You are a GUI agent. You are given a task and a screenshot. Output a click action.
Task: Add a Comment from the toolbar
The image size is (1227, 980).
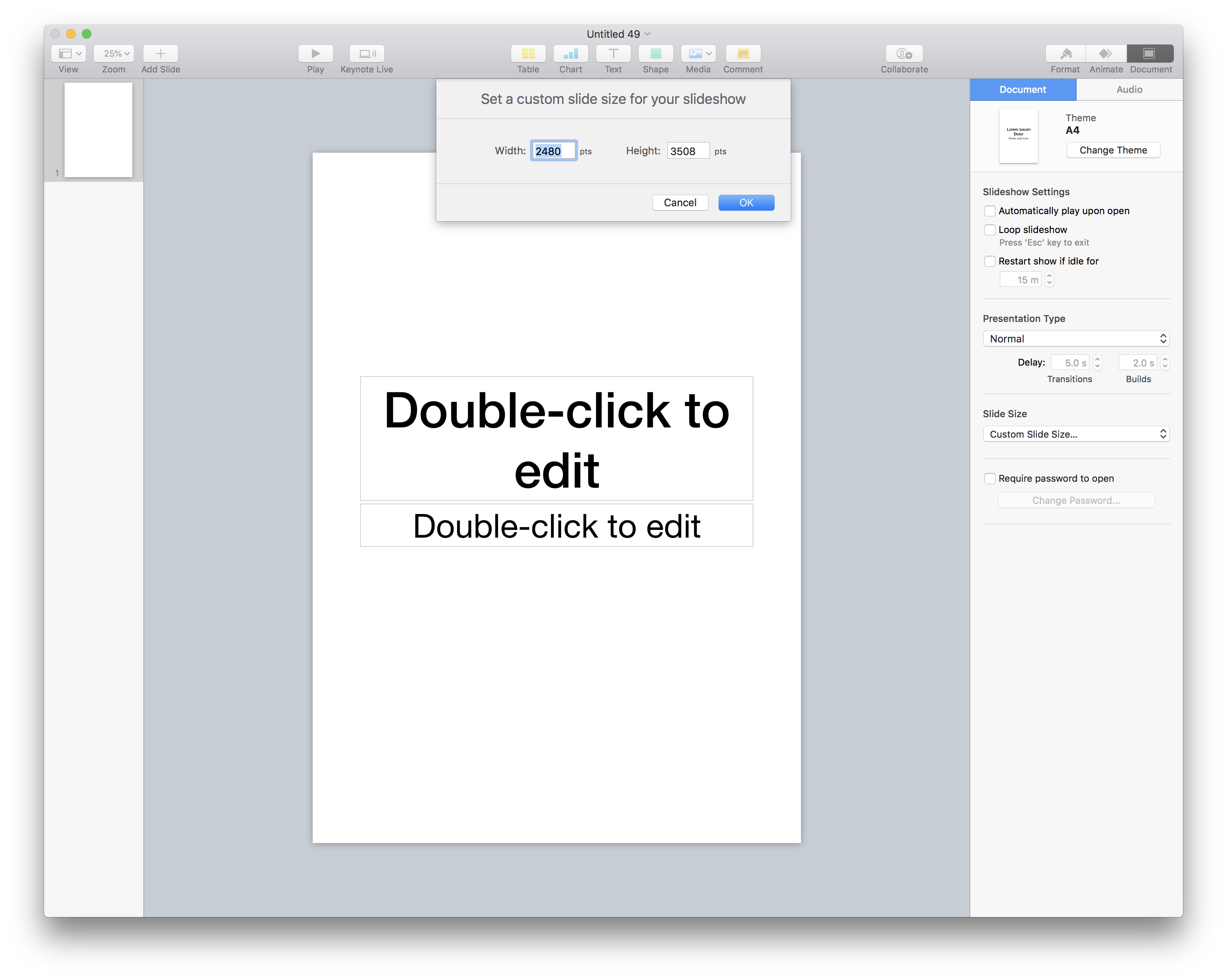coord(743,54)
